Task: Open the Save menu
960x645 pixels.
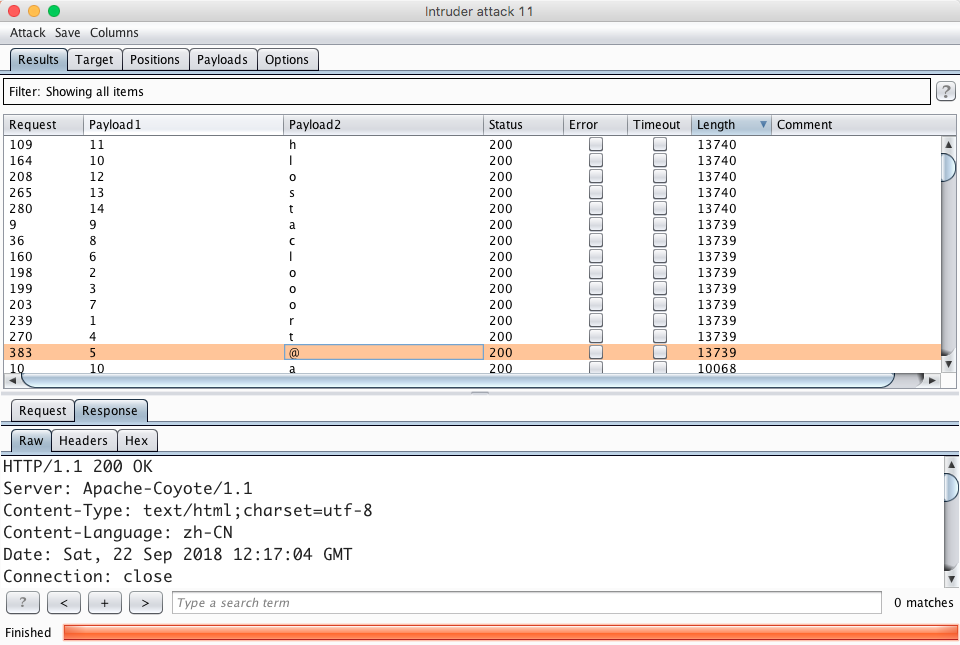Action: (67, 33)
